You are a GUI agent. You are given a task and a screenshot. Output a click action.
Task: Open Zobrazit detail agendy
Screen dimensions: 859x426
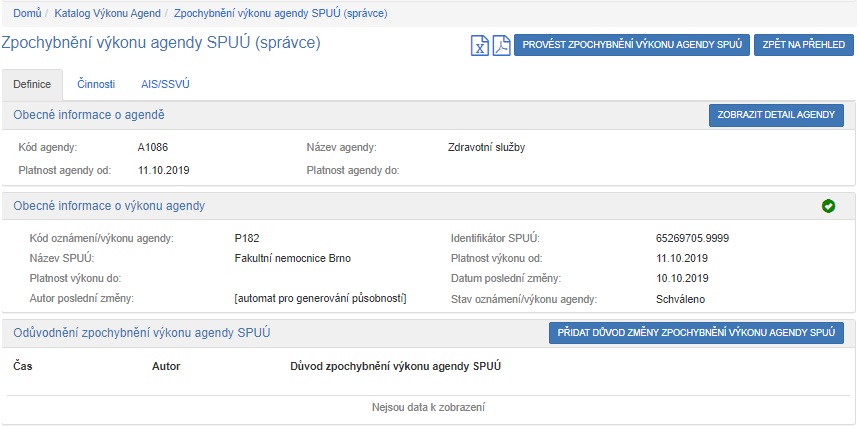tap(776, 115)
